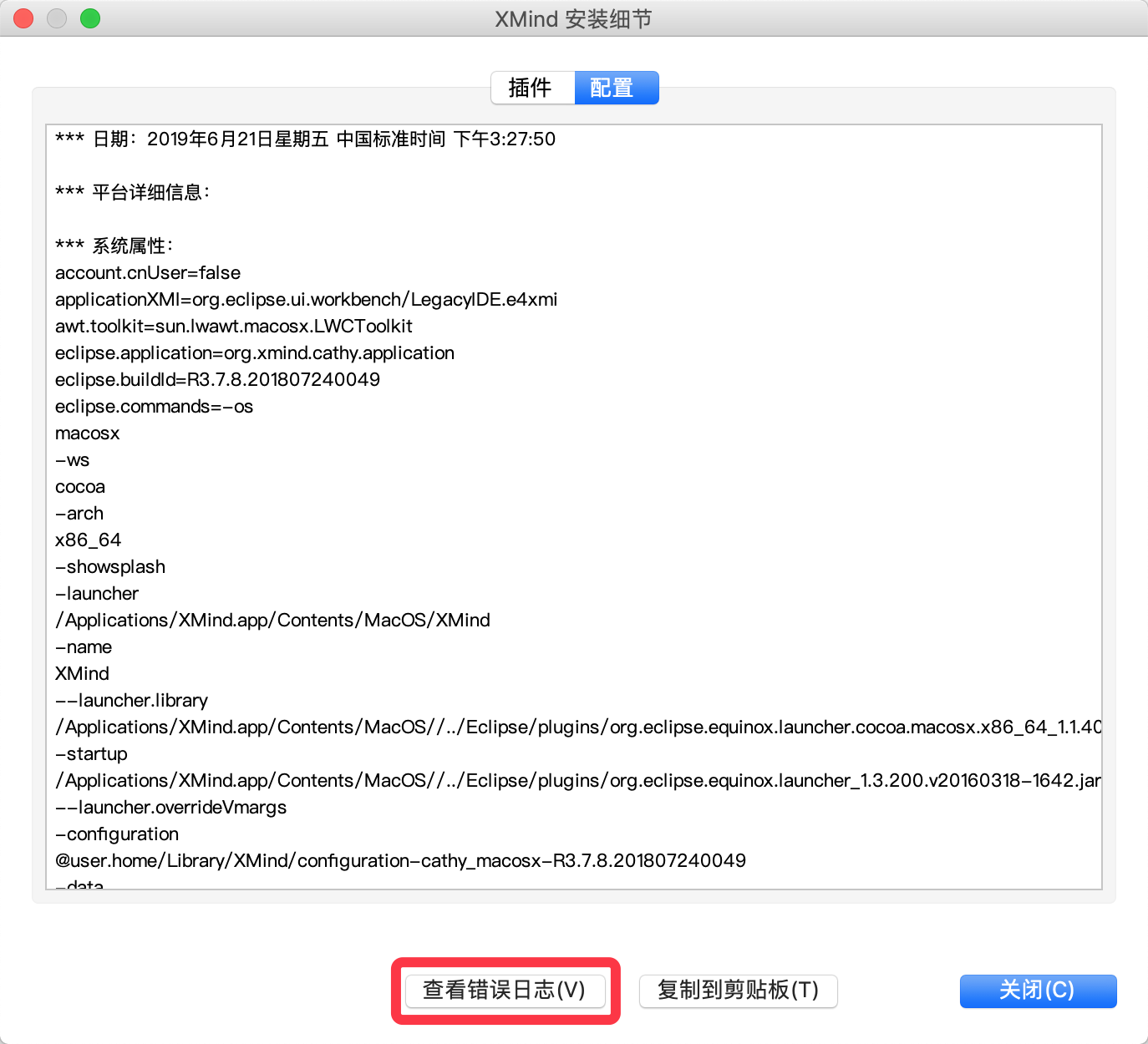
Task: Click the @user.home/Library/XMind configuration line
Action: (400, 861)
